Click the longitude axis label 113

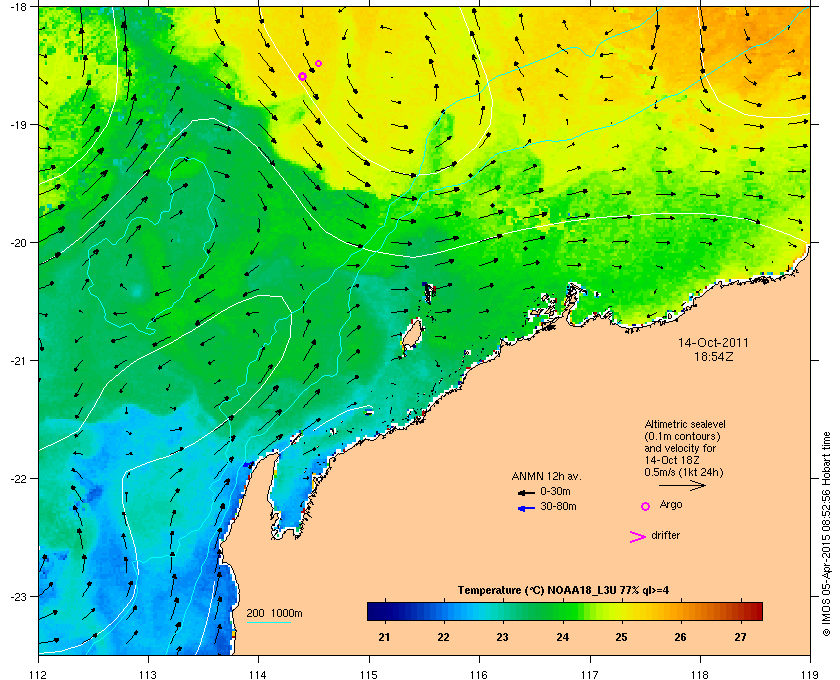(x=148, y=674)
